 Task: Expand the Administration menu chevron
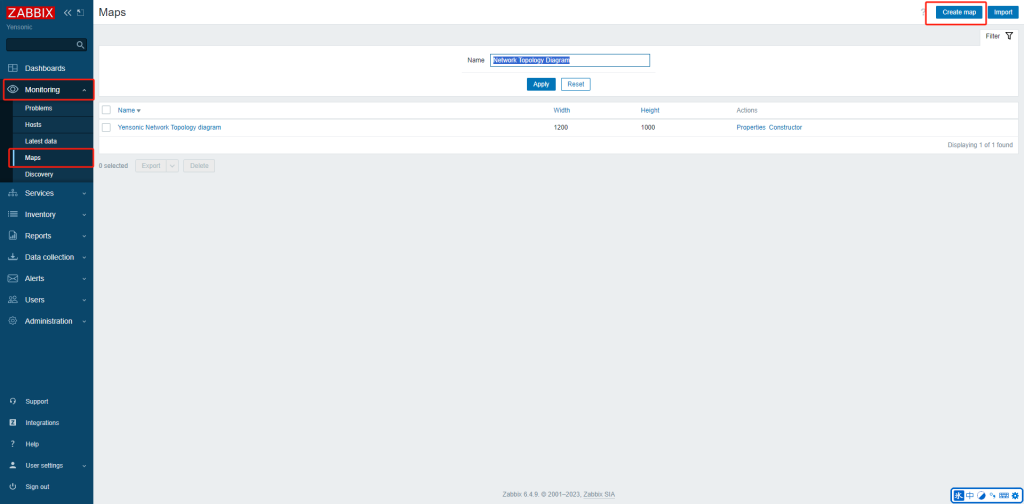click(x=84, y=321)
